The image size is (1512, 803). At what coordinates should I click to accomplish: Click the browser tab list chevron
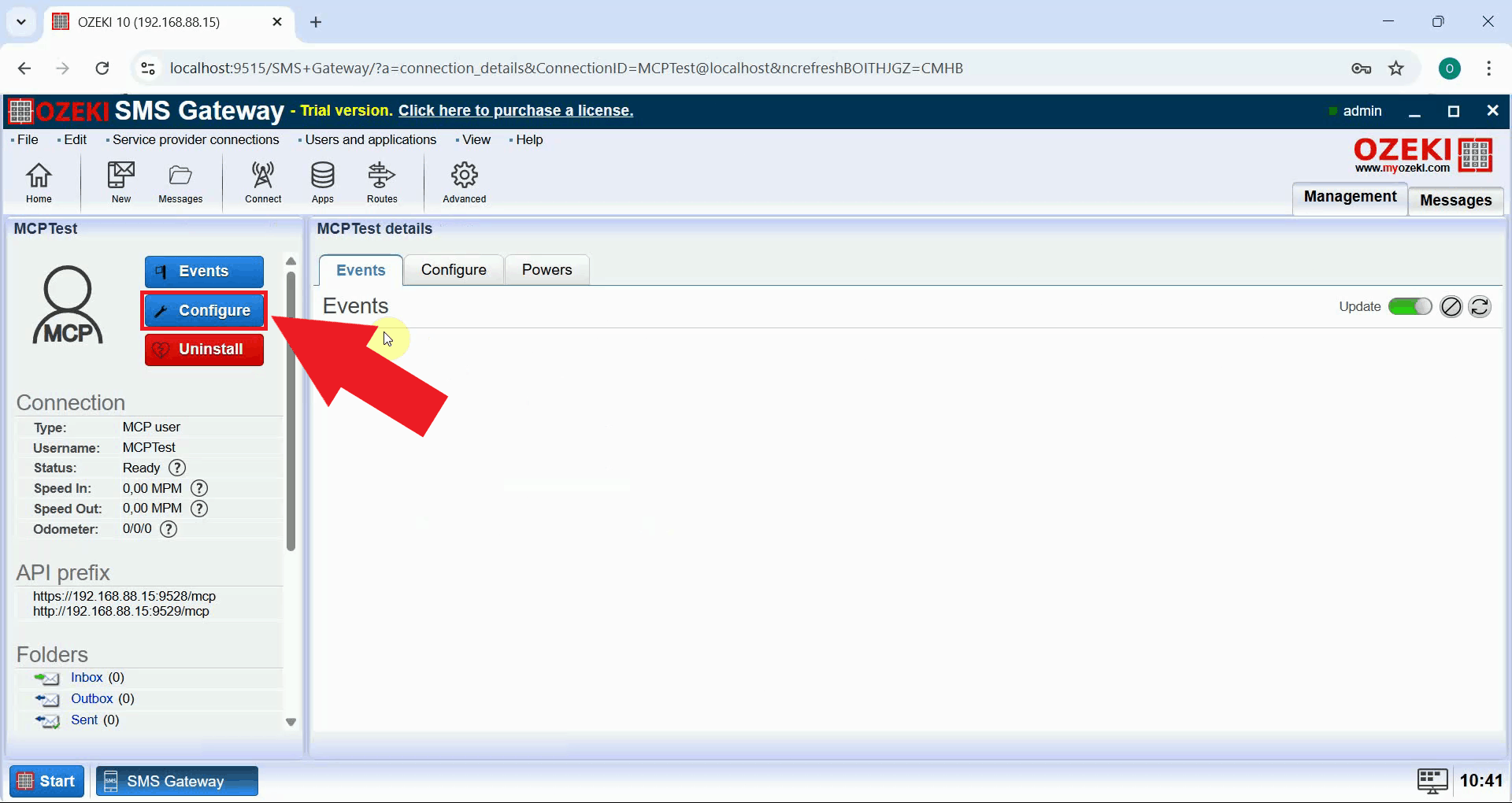click(21, 22)
